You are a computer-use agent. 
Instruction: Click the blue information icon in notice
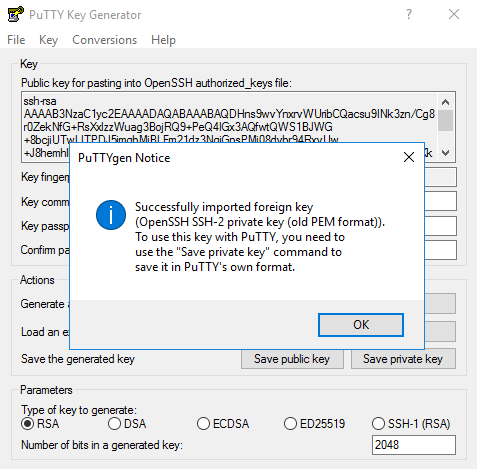pyautogui.click(x=111, y=215)
